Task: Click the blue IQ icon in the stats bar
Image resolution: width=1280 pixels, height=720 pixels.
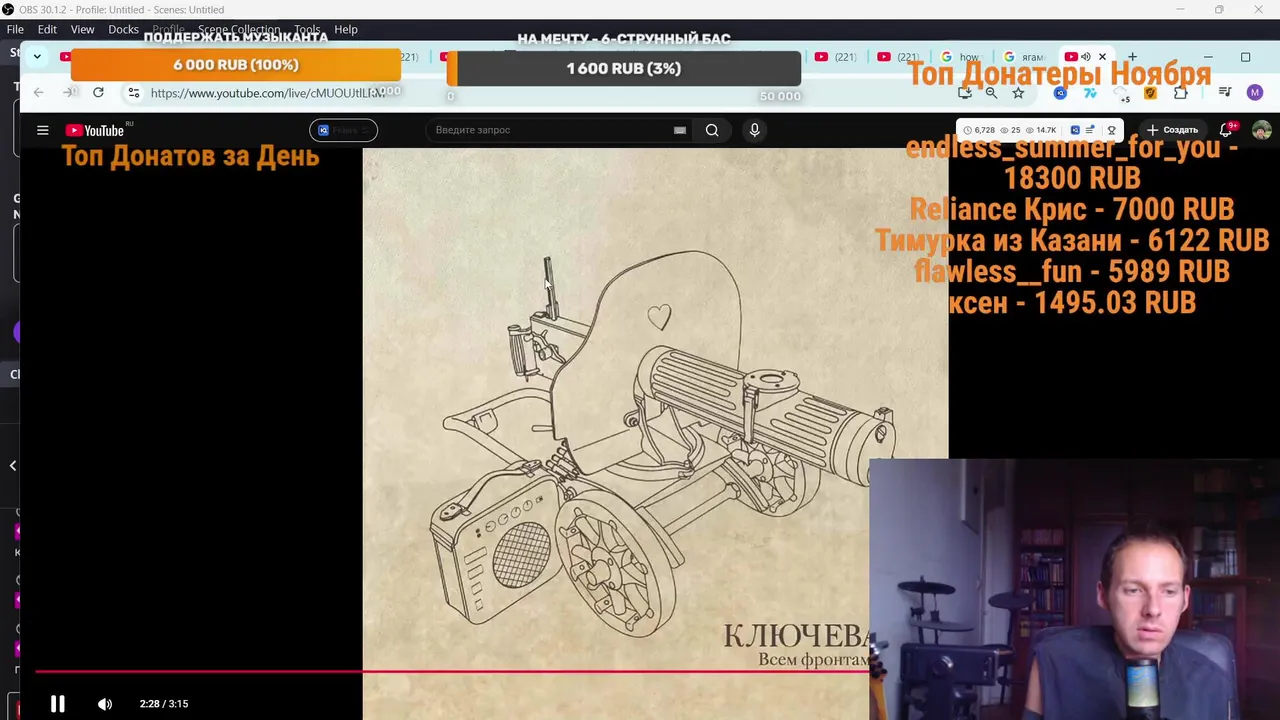Action: click(1075, 130)
